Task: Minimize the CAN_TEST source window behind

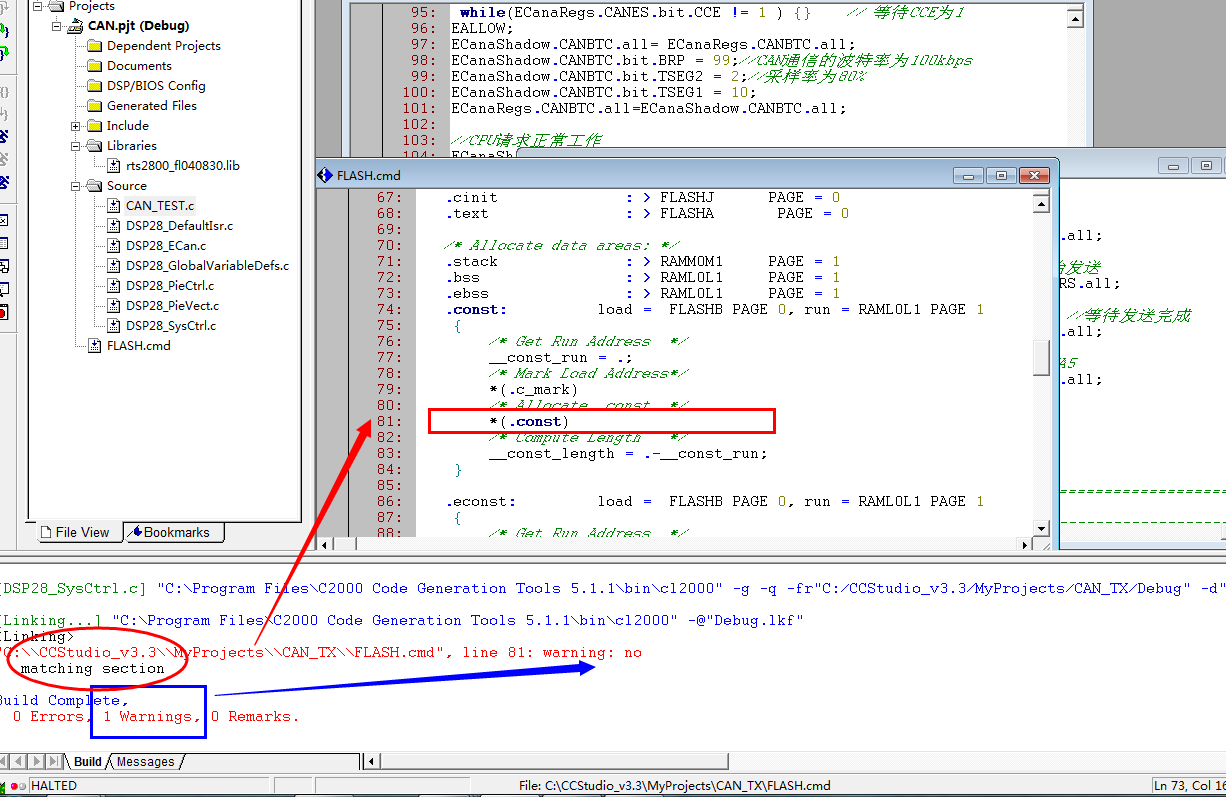Action: (x=1175, y=165)
